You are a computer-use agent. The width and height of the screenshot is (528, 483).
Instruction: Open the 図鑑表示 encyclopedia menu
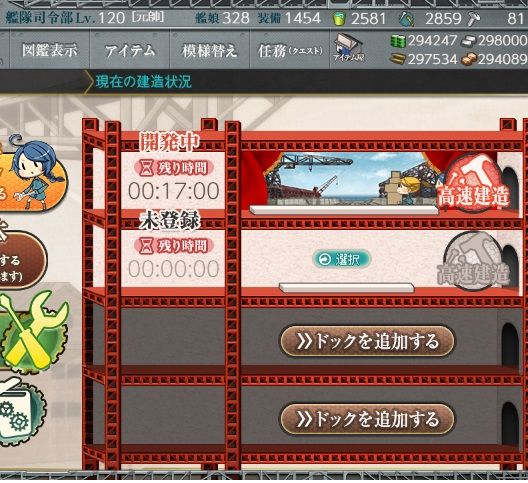click(50, 51)
